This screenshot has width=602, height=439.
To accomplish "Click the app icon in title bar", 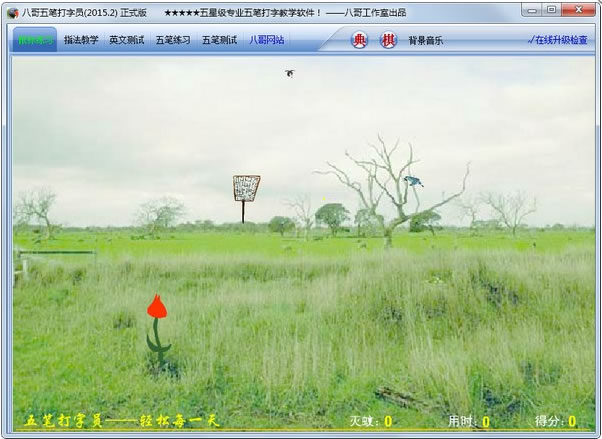I will tap(11, 12).
